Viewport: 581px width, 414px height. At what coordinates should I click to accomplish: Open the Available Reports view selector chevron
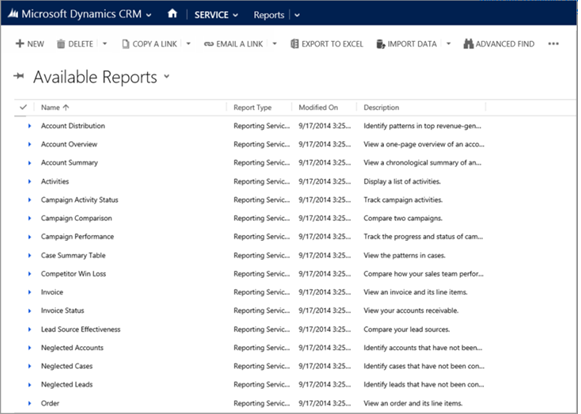pyautogui.click(x=167, y=76)
